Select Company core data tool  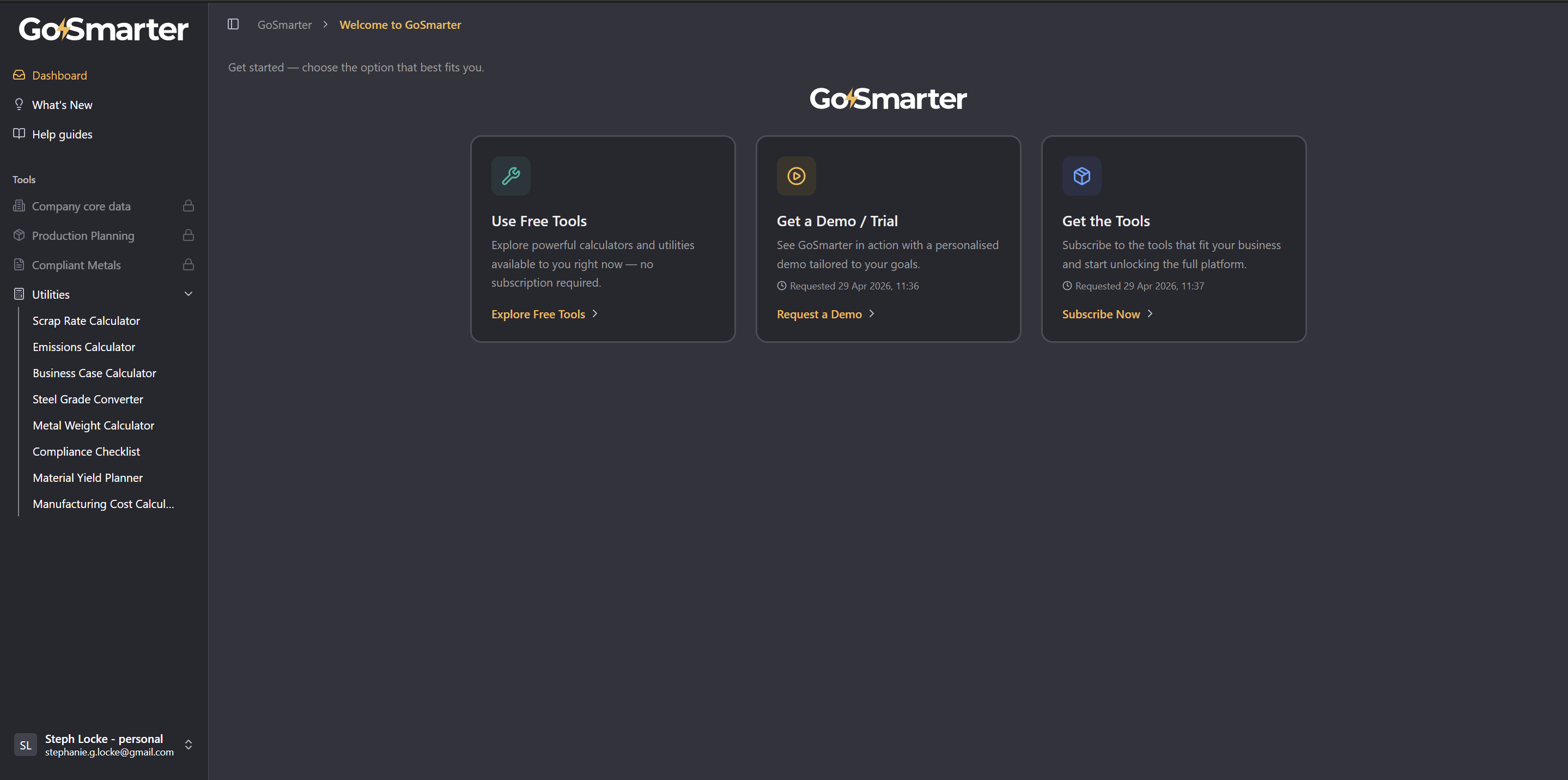pyautogui.click(x=81, y=206)
